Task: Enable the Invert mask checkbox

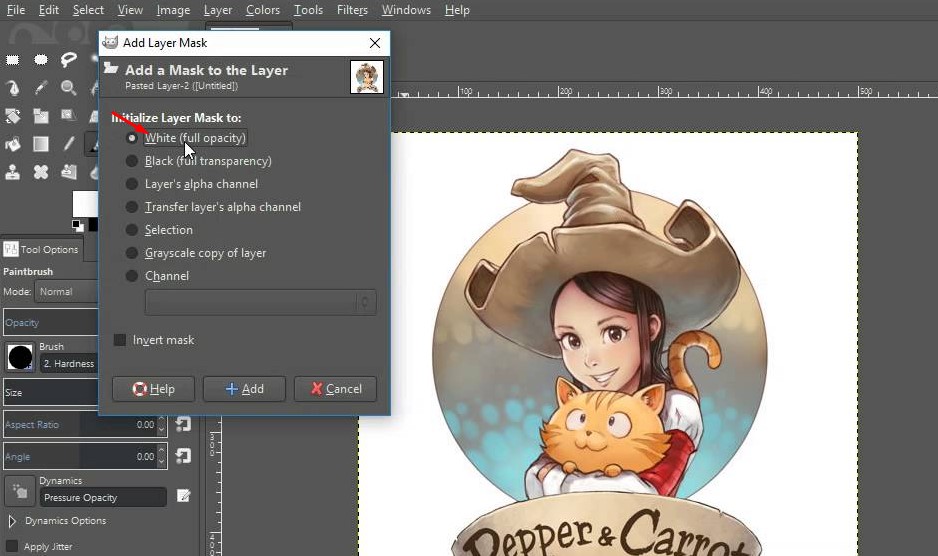Action: pos(120,340)
